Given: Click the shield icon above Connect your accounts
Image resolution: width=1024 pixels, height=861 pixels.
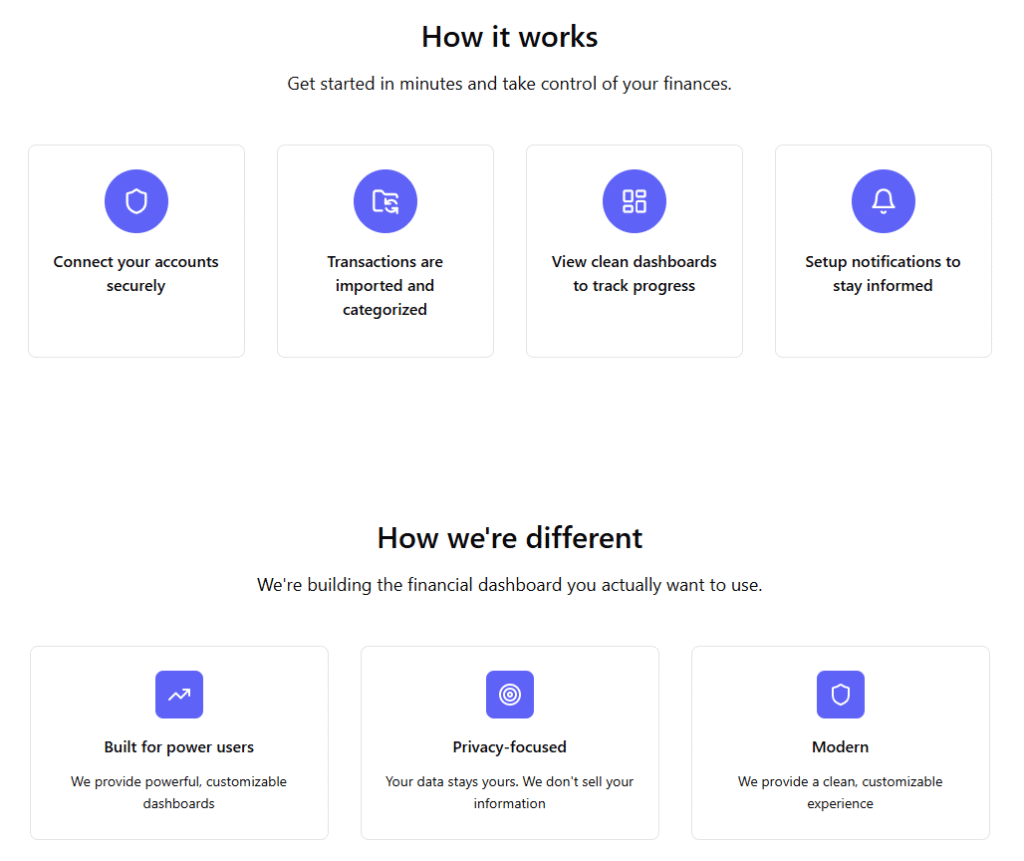Looking at the screenshot, I should pos(136,201).
